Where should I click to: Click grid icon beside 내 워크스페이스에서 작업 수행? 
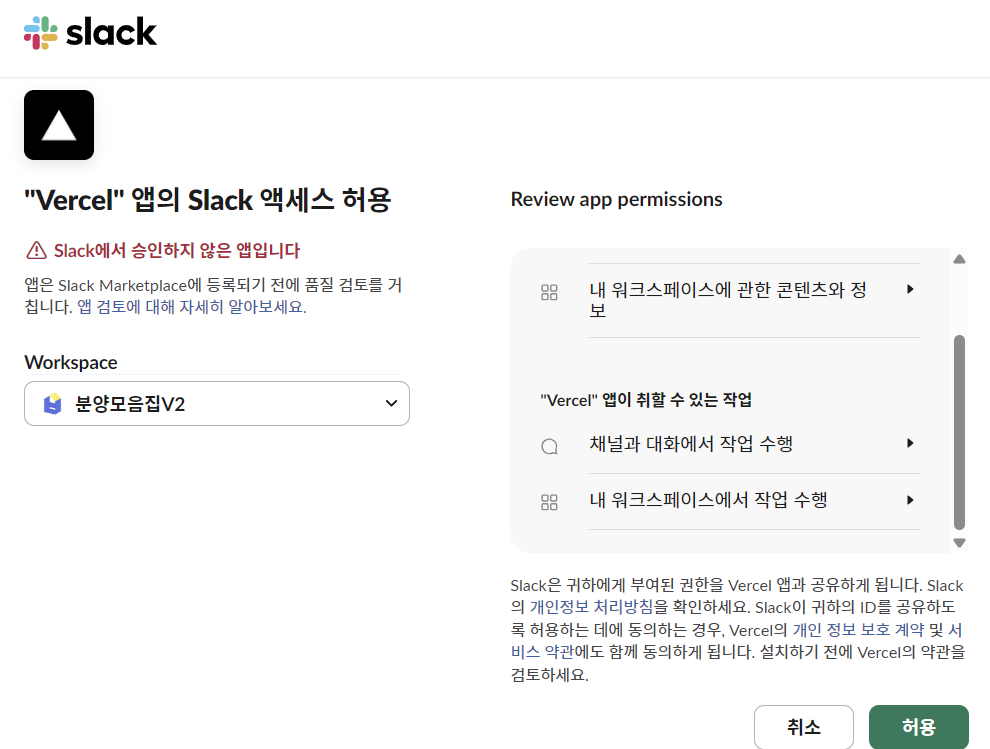pos(549,502)
